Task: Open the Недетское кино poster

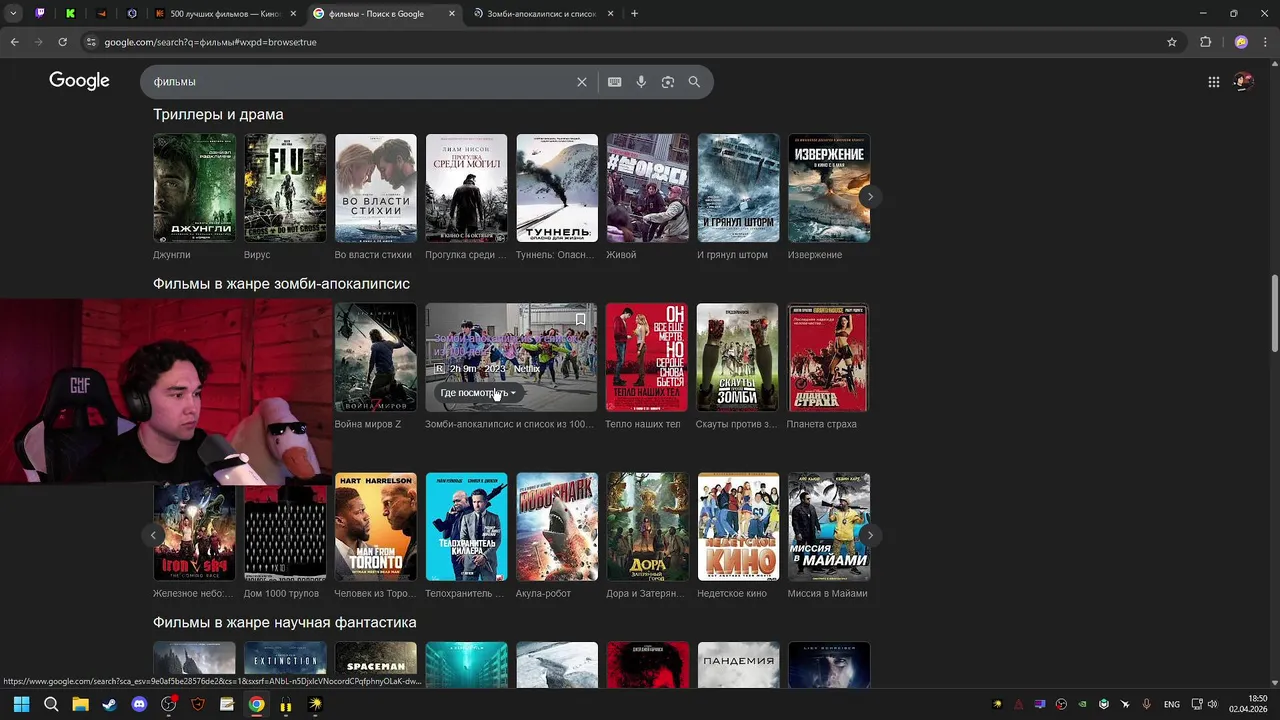Action: (x=738, y=527)
